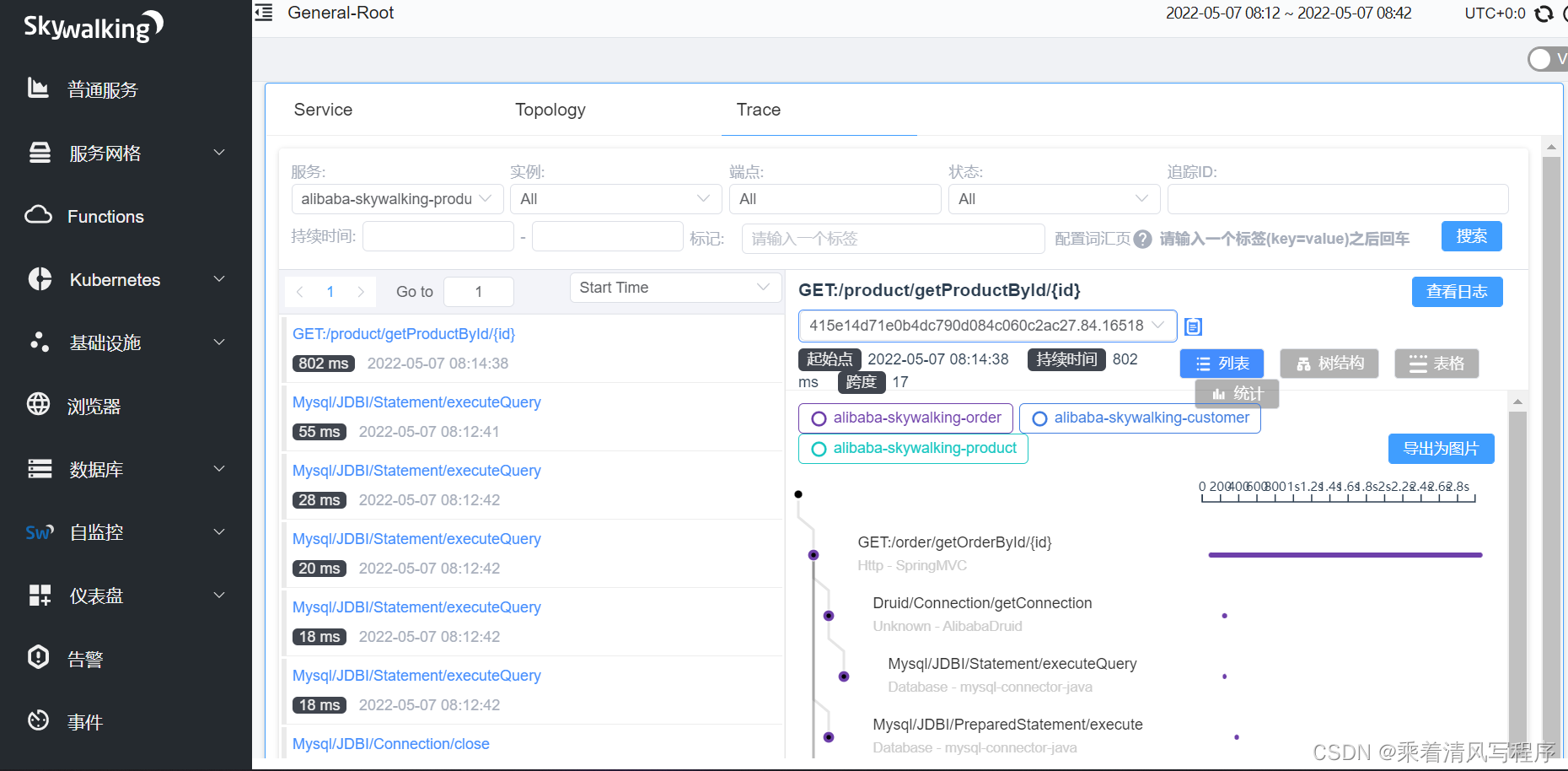1568x771 pixels.
Task: Click the 自监控 Sw icon
Action: coord(39,532)
